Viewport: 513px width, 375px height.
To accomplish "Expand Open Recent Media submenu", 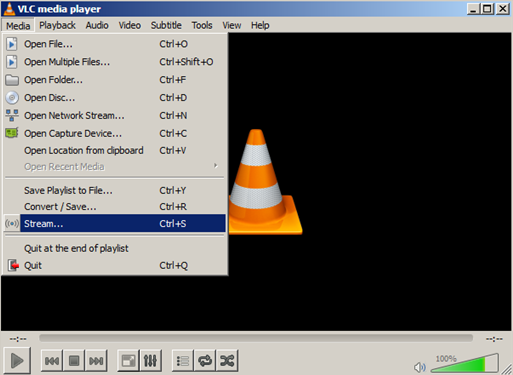I will 115,166.
